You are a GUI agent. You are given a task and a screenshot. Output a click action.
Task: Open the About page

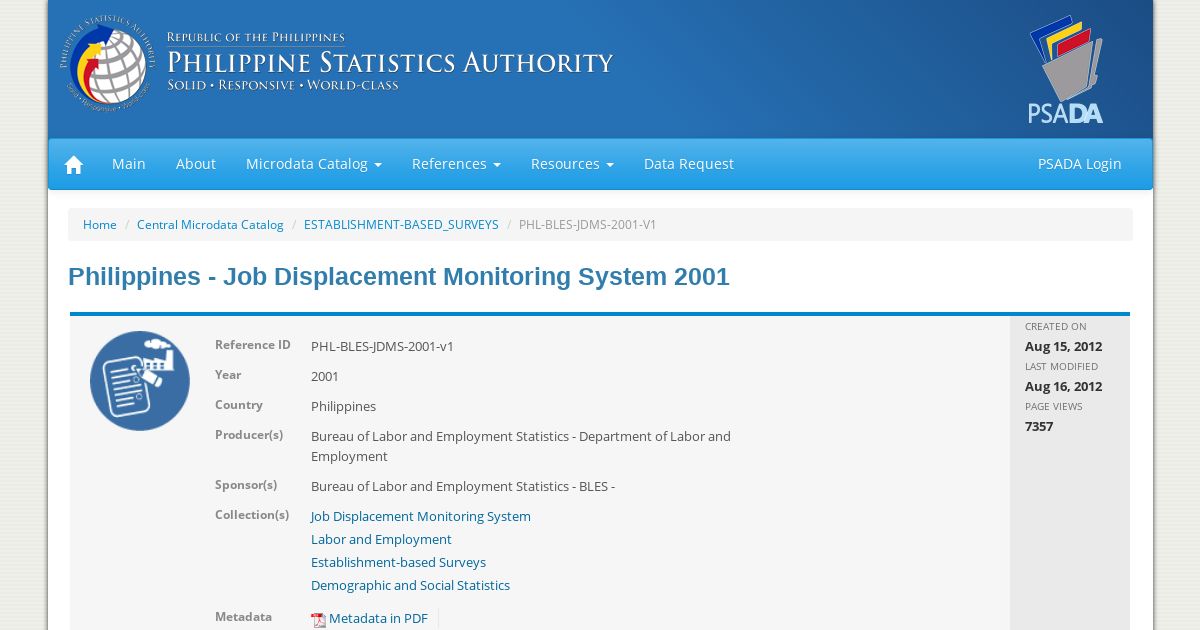pyautogui.click(x=196, y=164)
